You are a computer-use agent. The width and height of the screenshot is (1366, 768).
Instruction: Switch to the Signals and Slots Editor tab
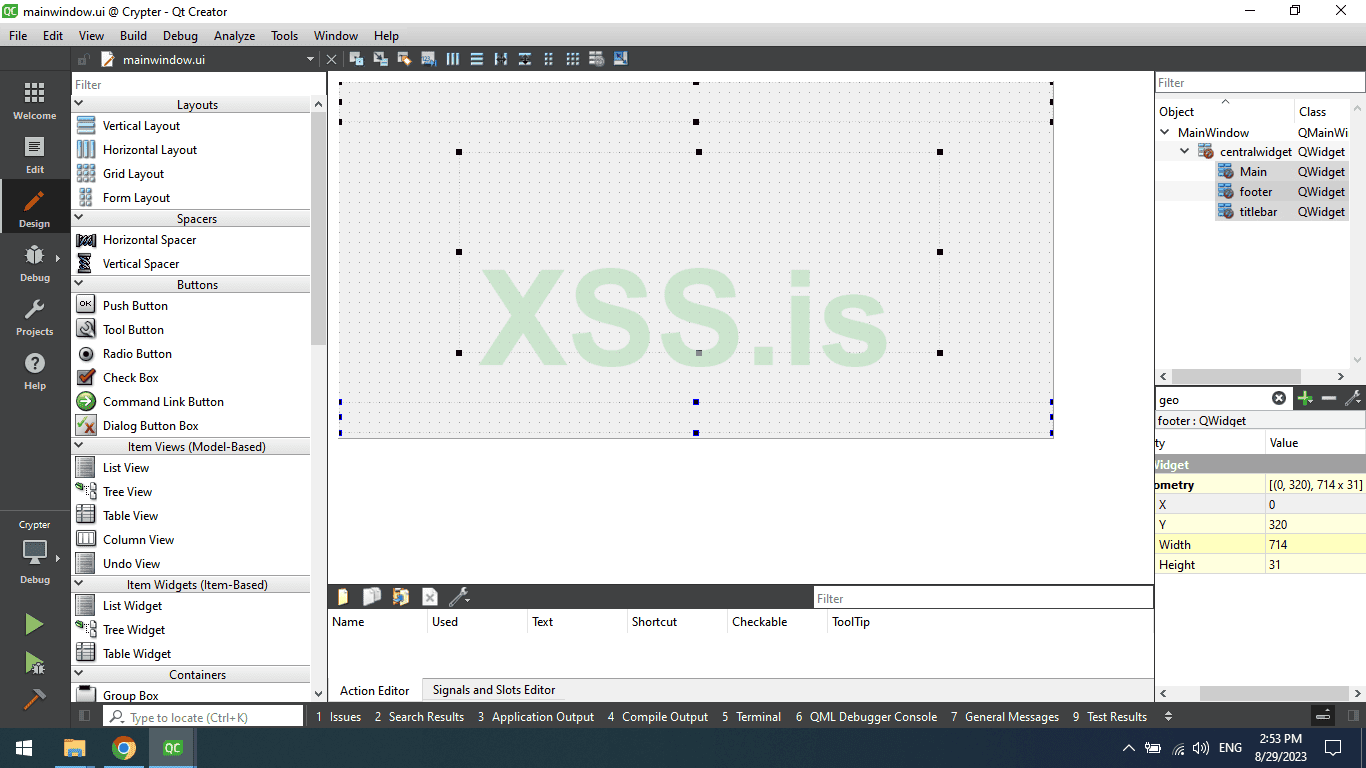[x=493, y=690]
